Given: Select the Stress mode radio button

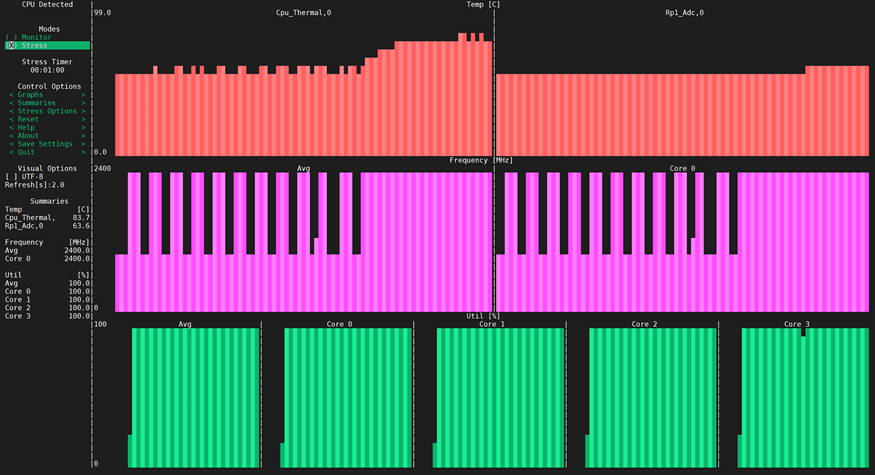Looking at the screenshot, I should pos(30,46).
